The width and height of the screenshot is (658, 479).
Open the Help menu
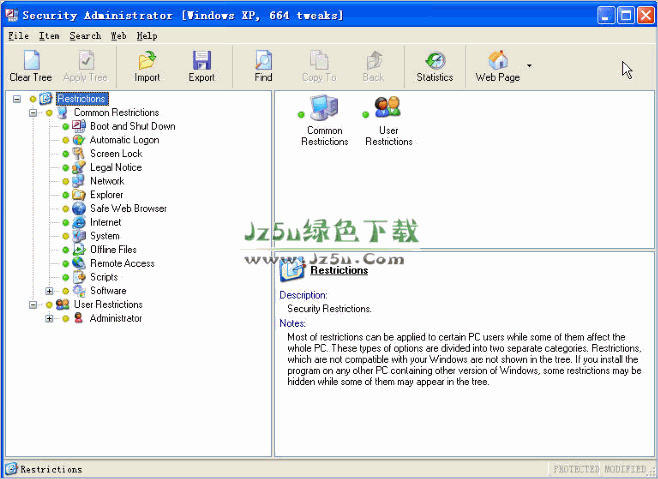tap(147, 36)
